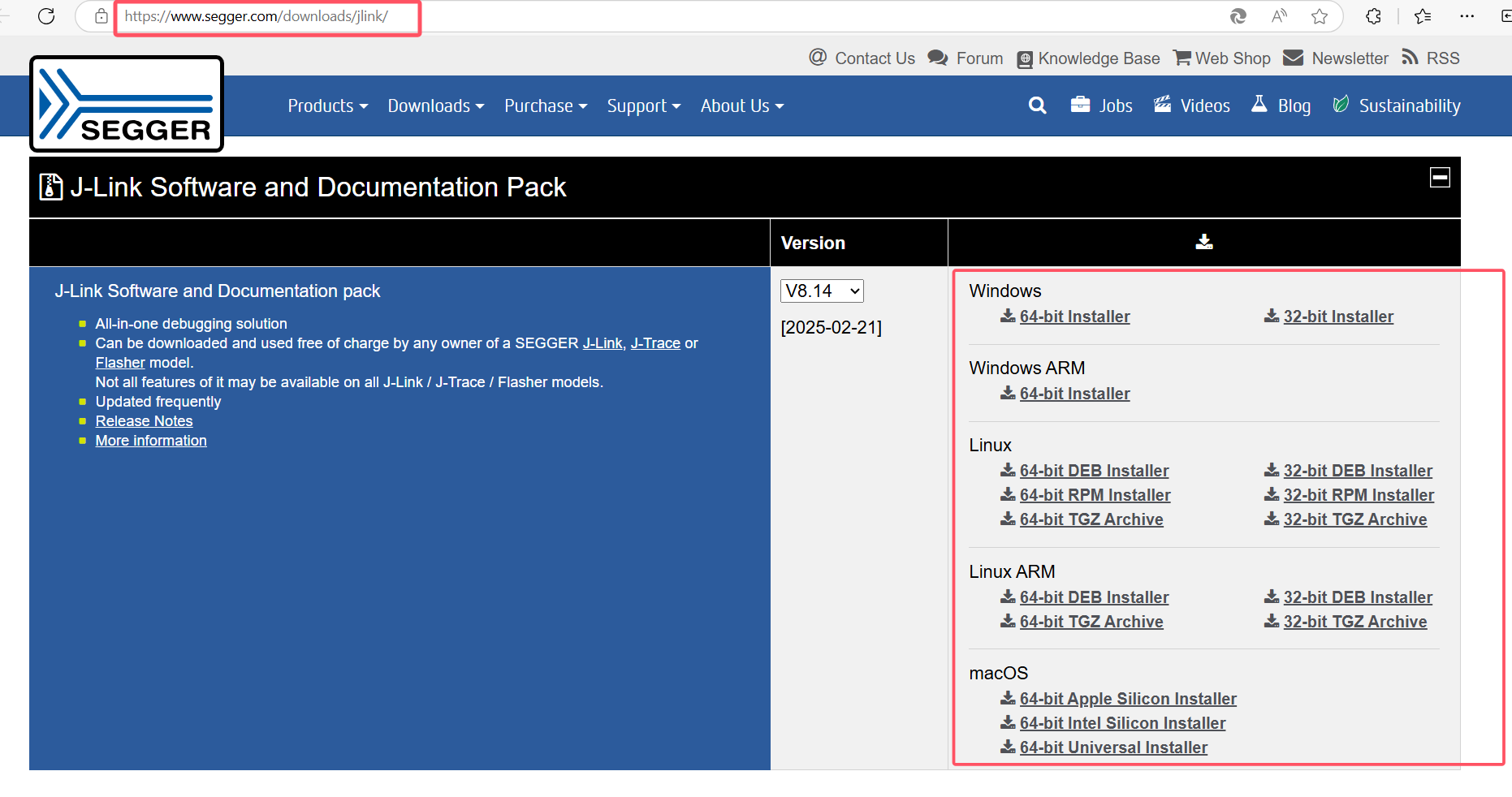Click the Contact Us at-sign icon
This screenshot has height=797, width=1512.
(818, 58)
